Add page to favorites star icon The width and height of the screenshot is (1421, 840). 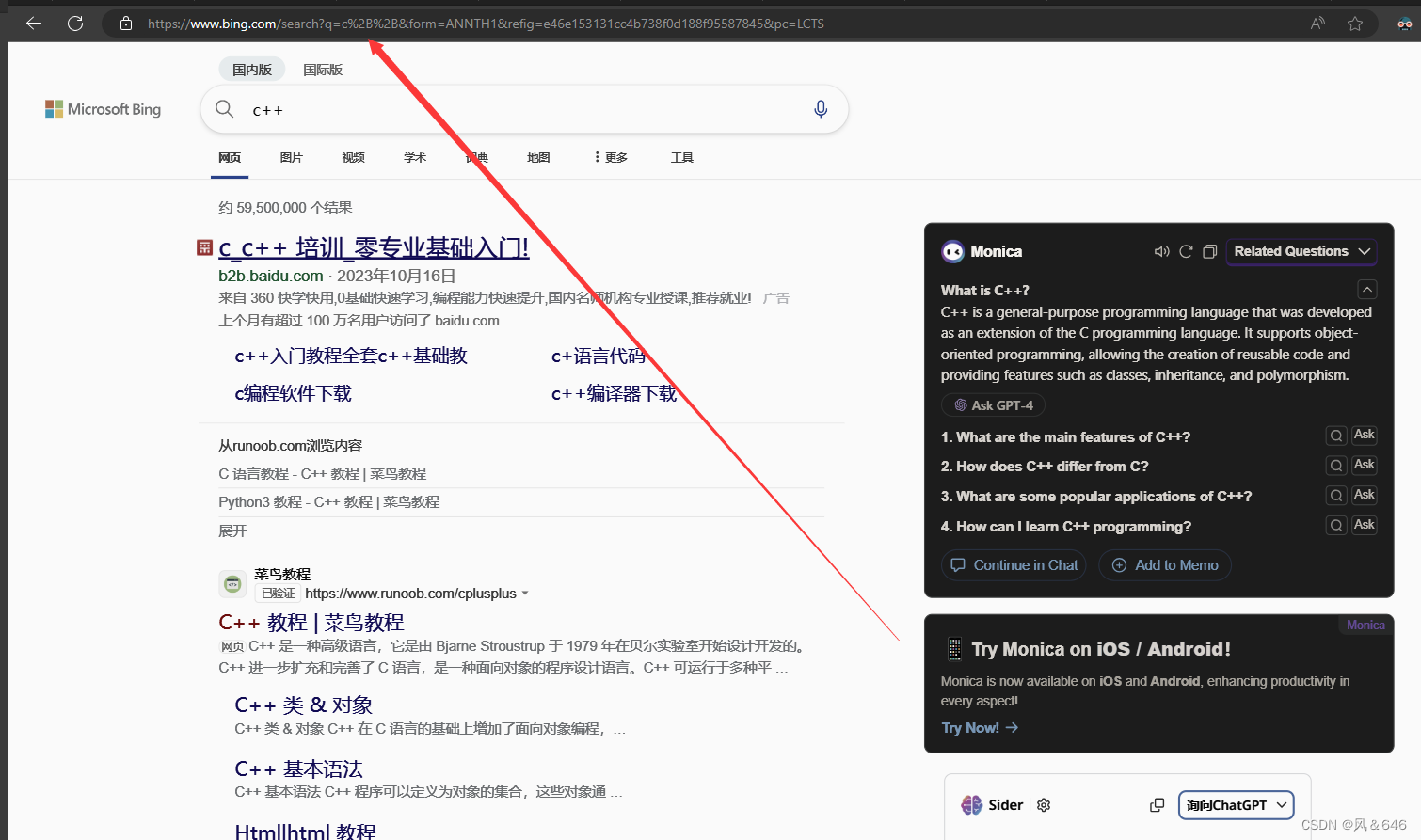coord(1355,24)
